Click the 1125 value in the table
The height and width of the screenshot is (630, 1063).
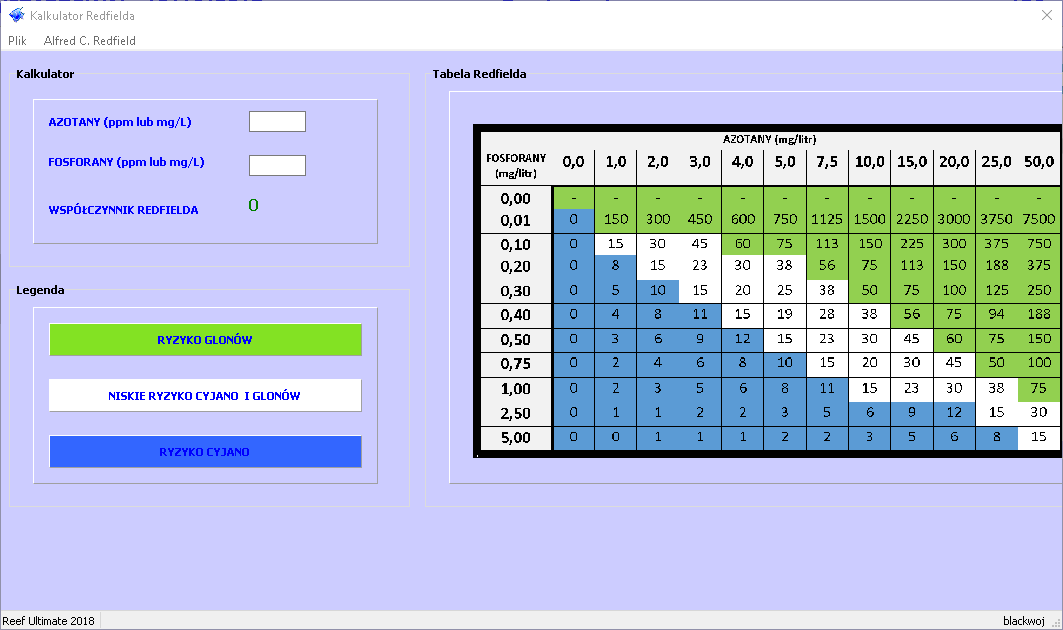pyautogui.click(x=827, y=220)
